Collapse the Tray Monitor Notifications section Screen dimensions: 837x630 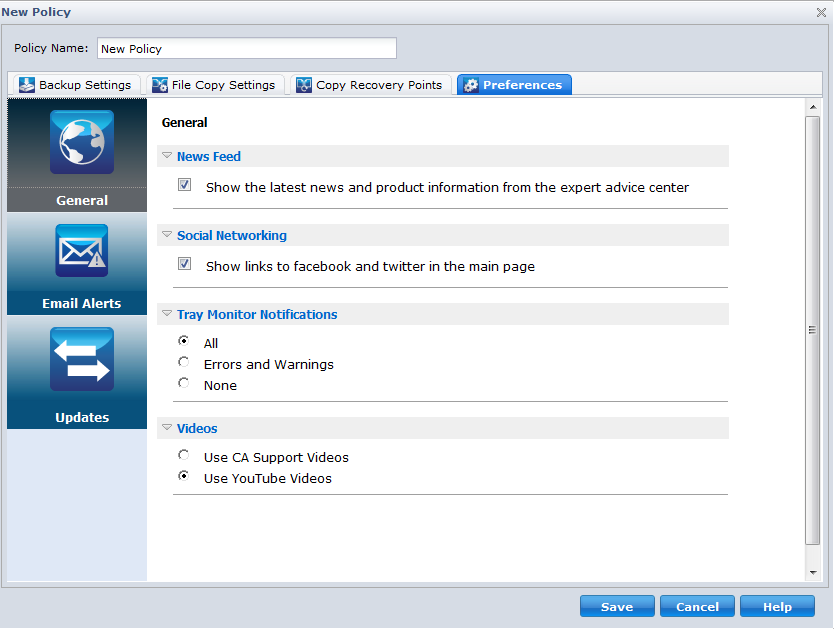[167, 314]
